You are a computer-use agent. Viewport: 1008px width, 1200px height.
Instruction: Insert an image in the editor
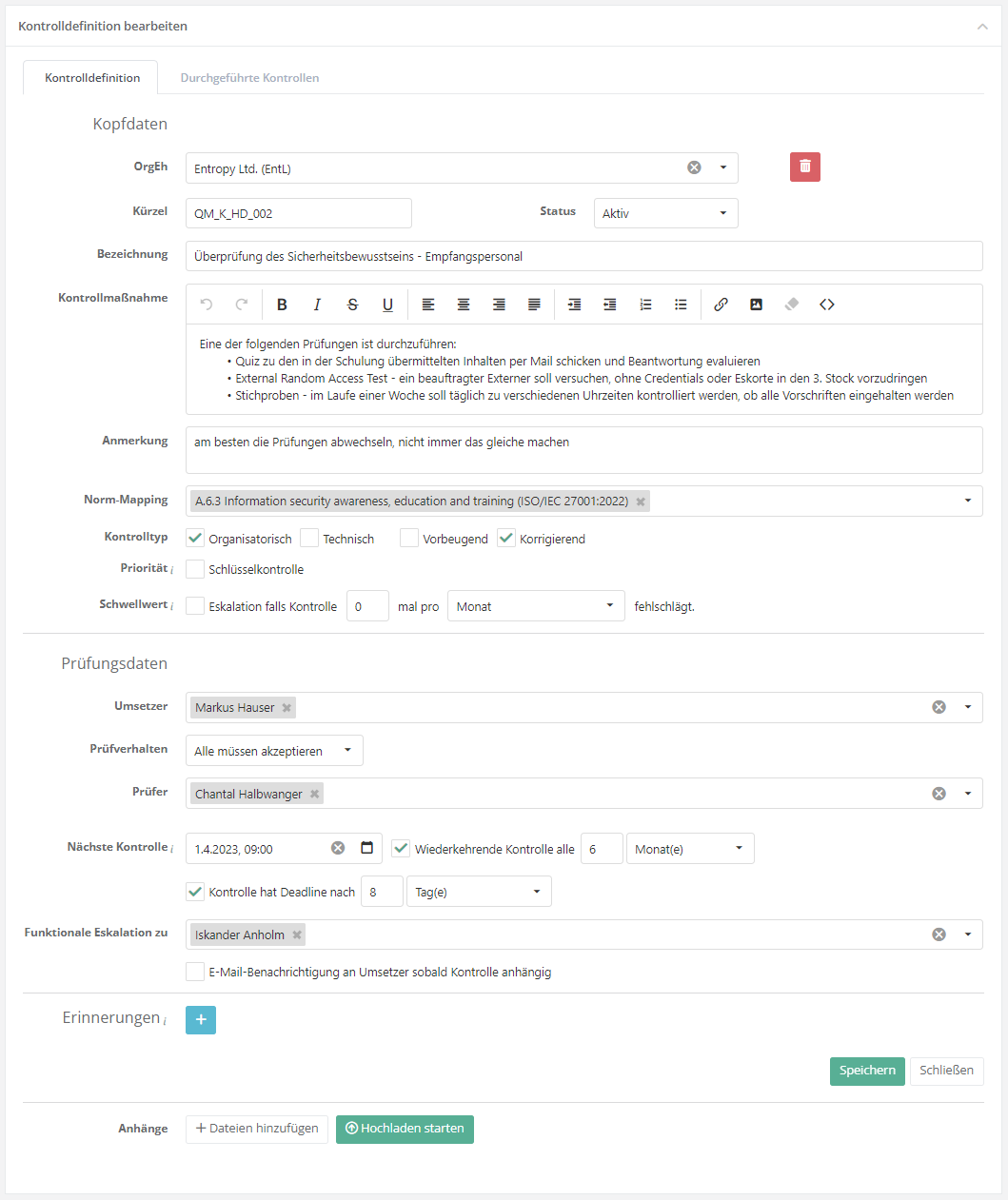click(x=756, y=305)
